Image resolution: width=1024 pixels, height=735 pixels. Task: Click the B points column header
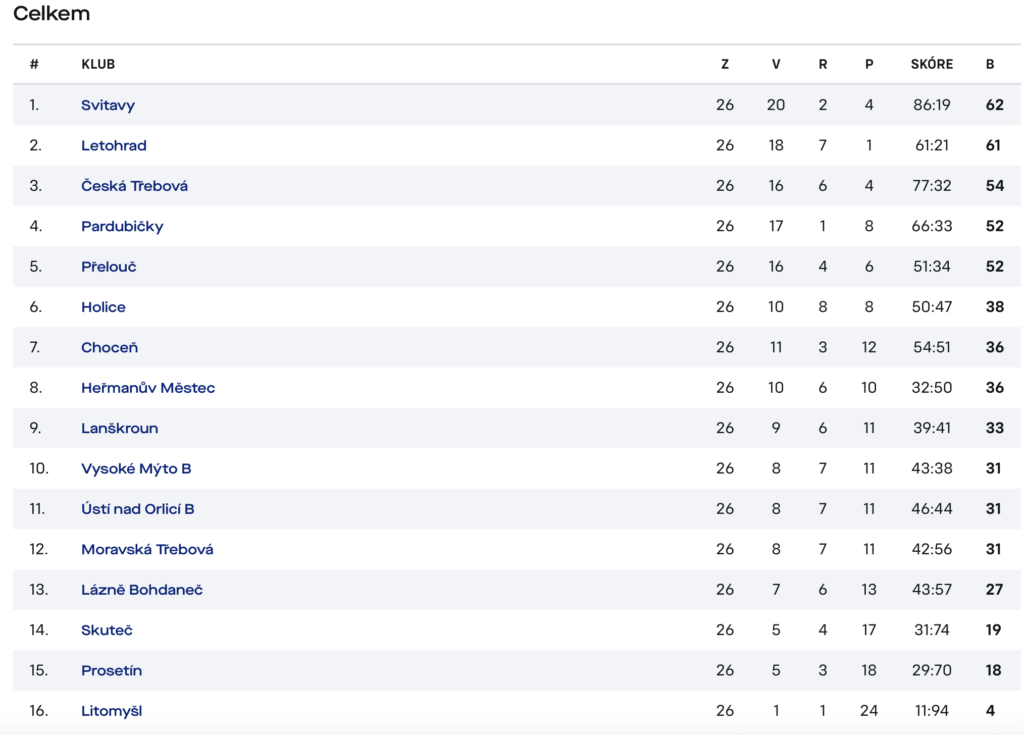(x=990, y=64)
